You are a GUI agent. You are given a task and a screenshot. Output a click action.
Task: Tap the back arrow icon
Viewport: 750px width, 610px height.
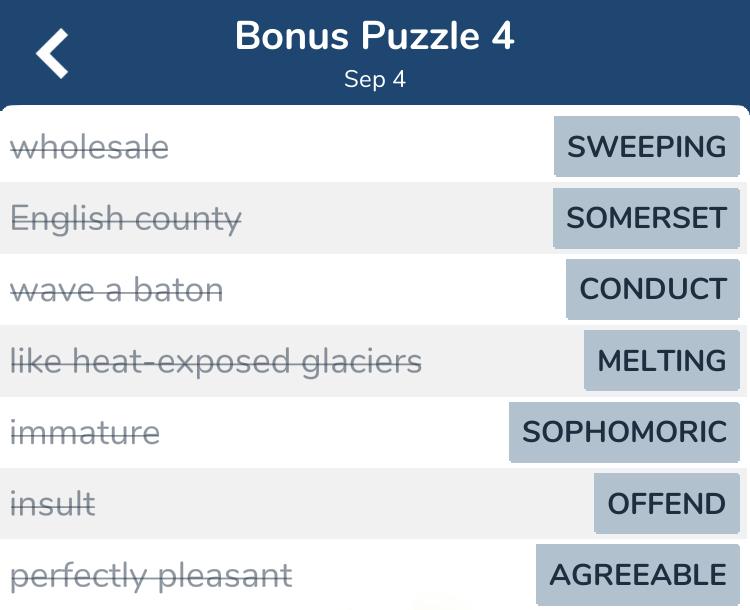pyautogui.click(x=52, y=53)
